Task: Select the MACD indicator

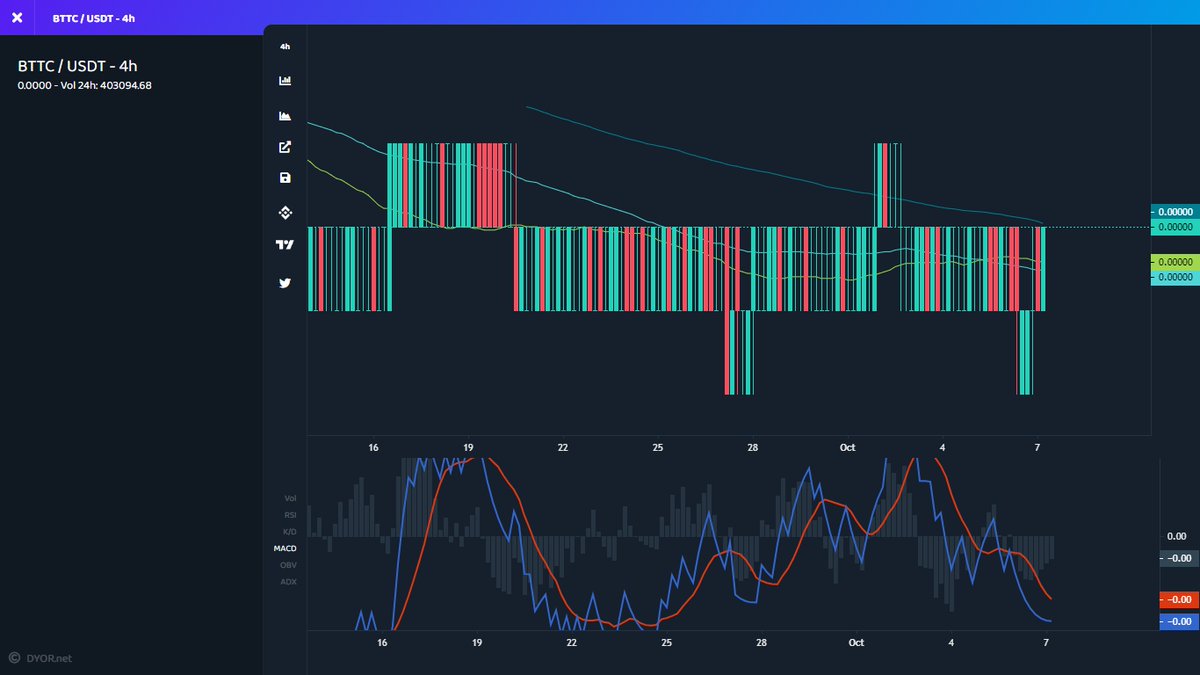Action: pyautogui.click(x=285, y=548)
